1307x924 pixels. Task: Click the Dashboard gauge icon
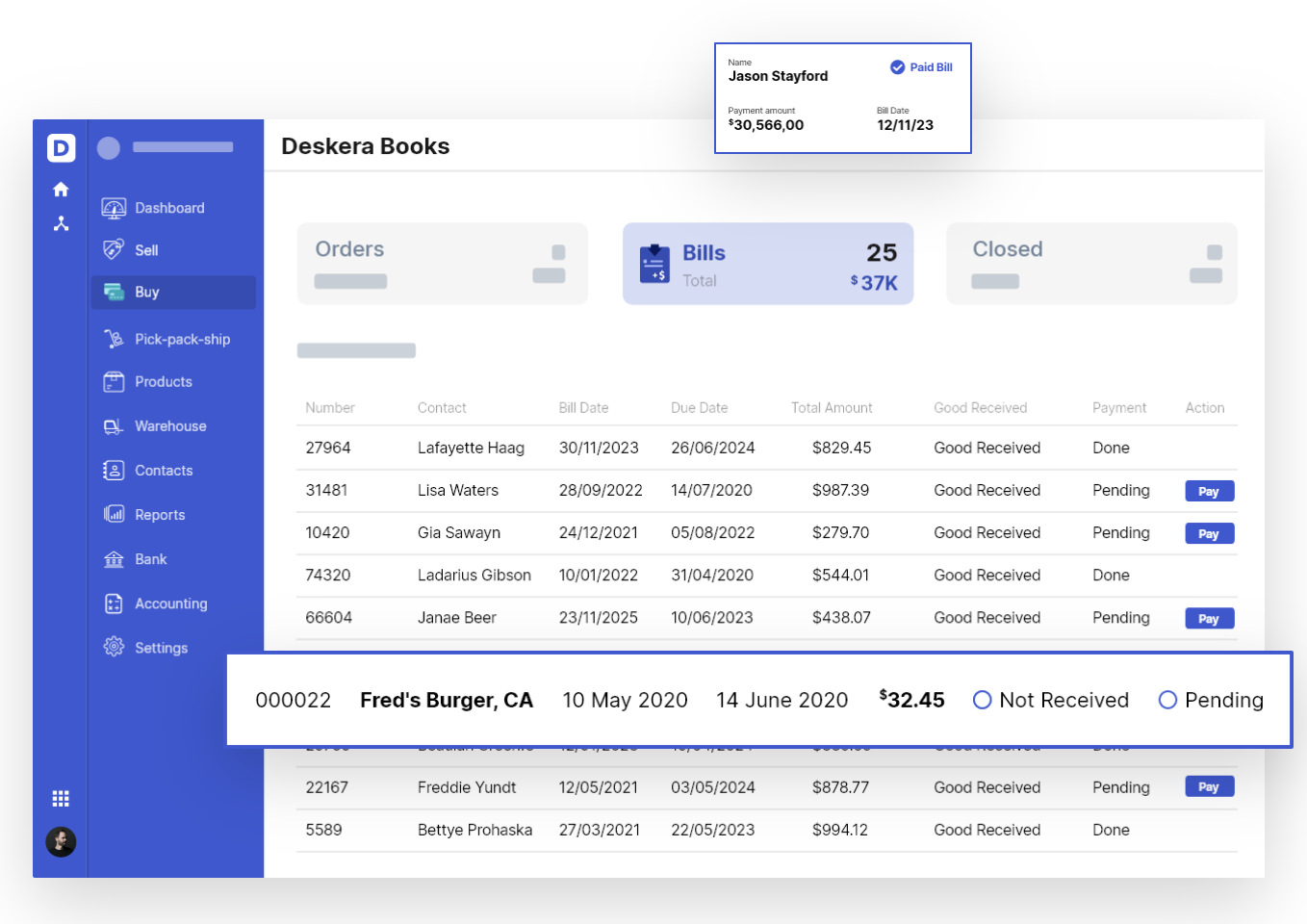(114, 208)
